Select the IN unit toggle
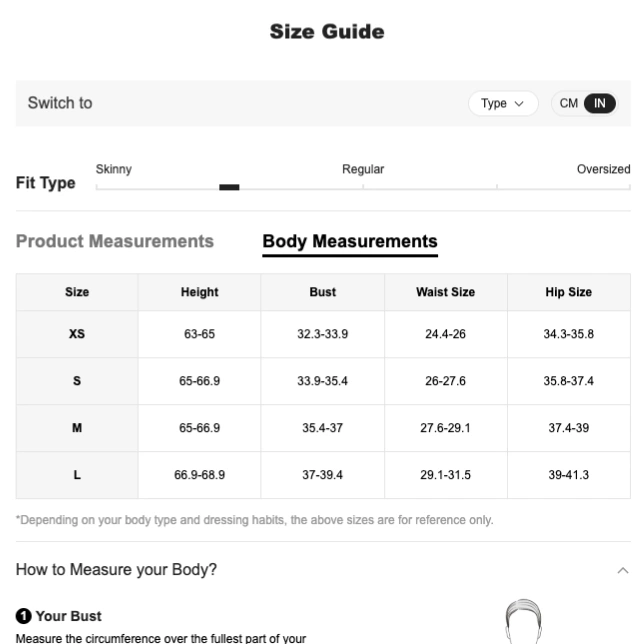 pos(599,103)
